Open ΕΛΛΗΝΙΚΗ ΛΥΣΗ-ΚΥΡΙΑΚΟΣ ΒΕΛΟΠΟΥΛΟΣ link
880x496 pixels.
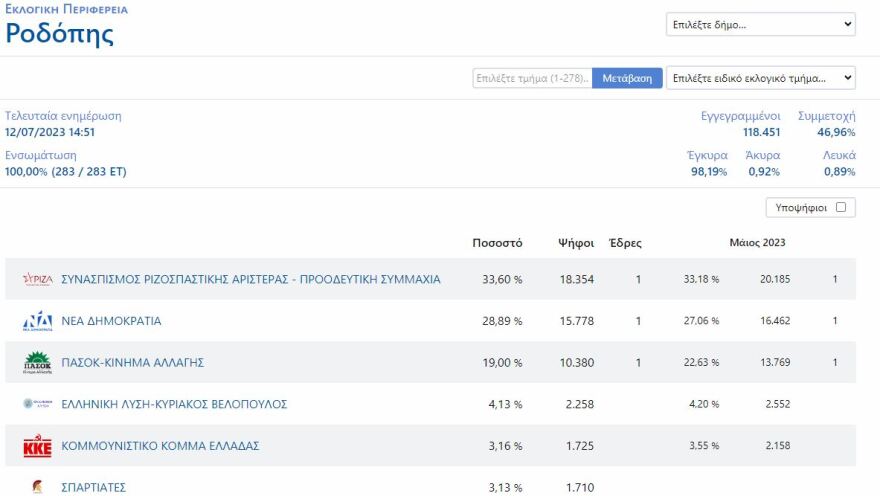coord(174,404)
